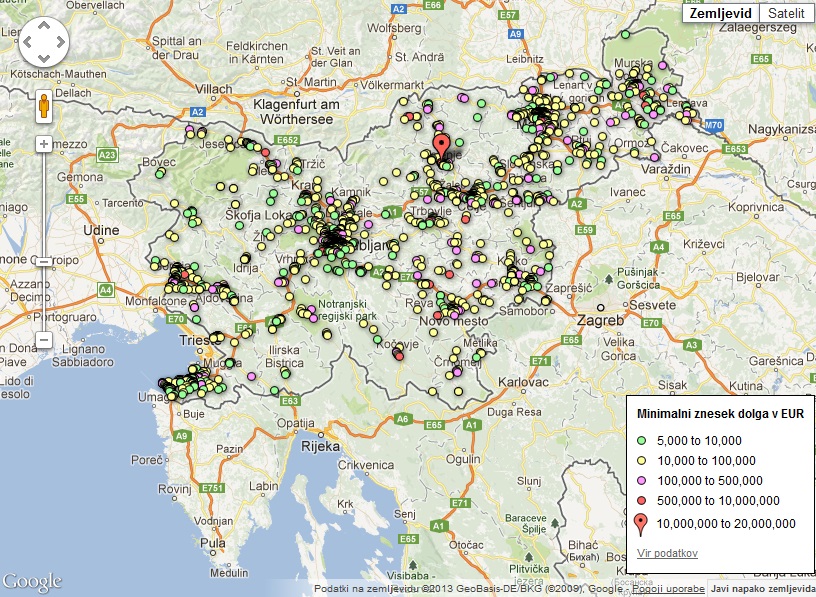Pan the map down with the arrow
The width and height of the screenshot is (816, 597).
[x=44, y=61]
